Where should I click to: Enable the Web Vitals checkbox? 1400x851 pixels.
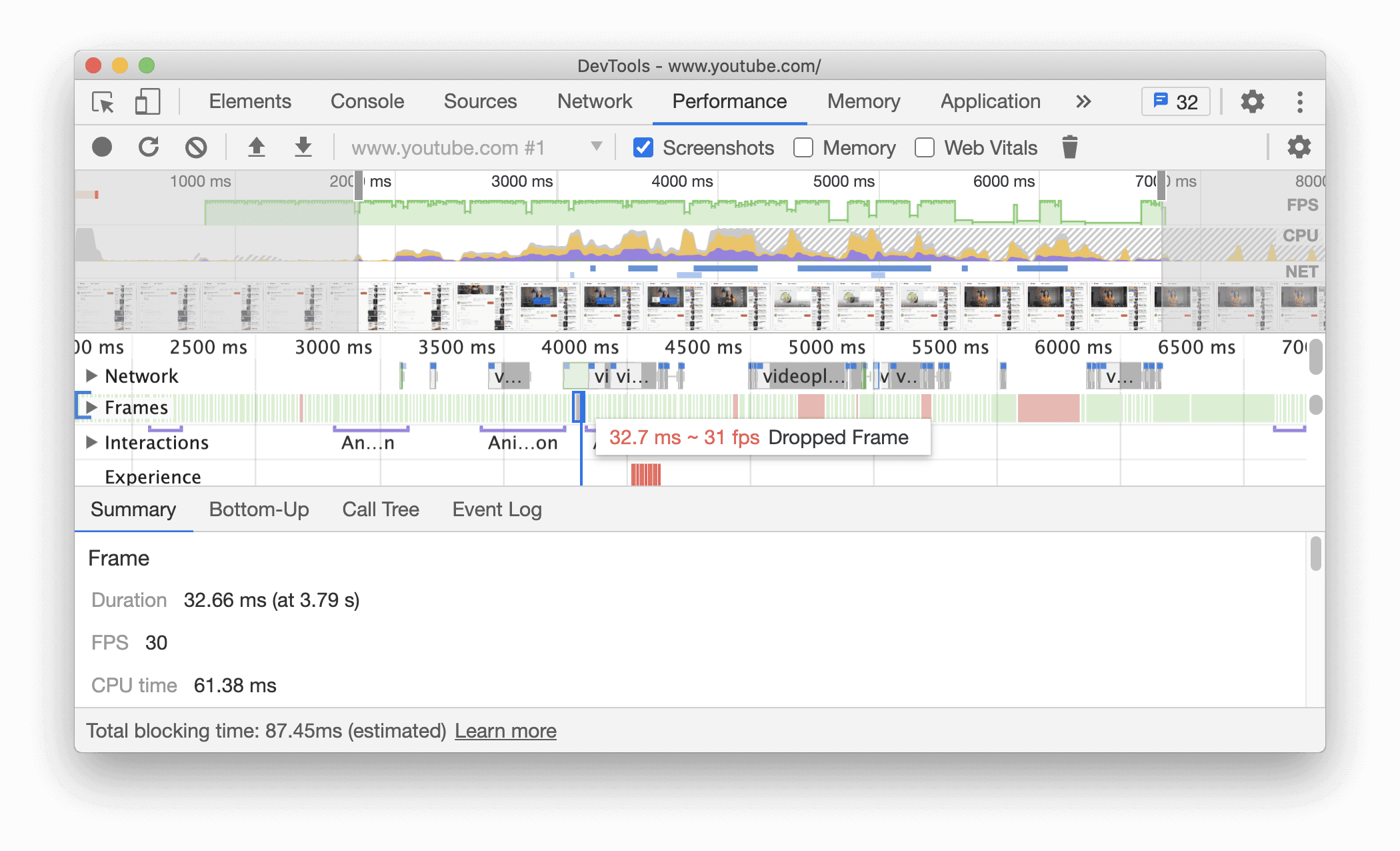click(x=923, y=148)
